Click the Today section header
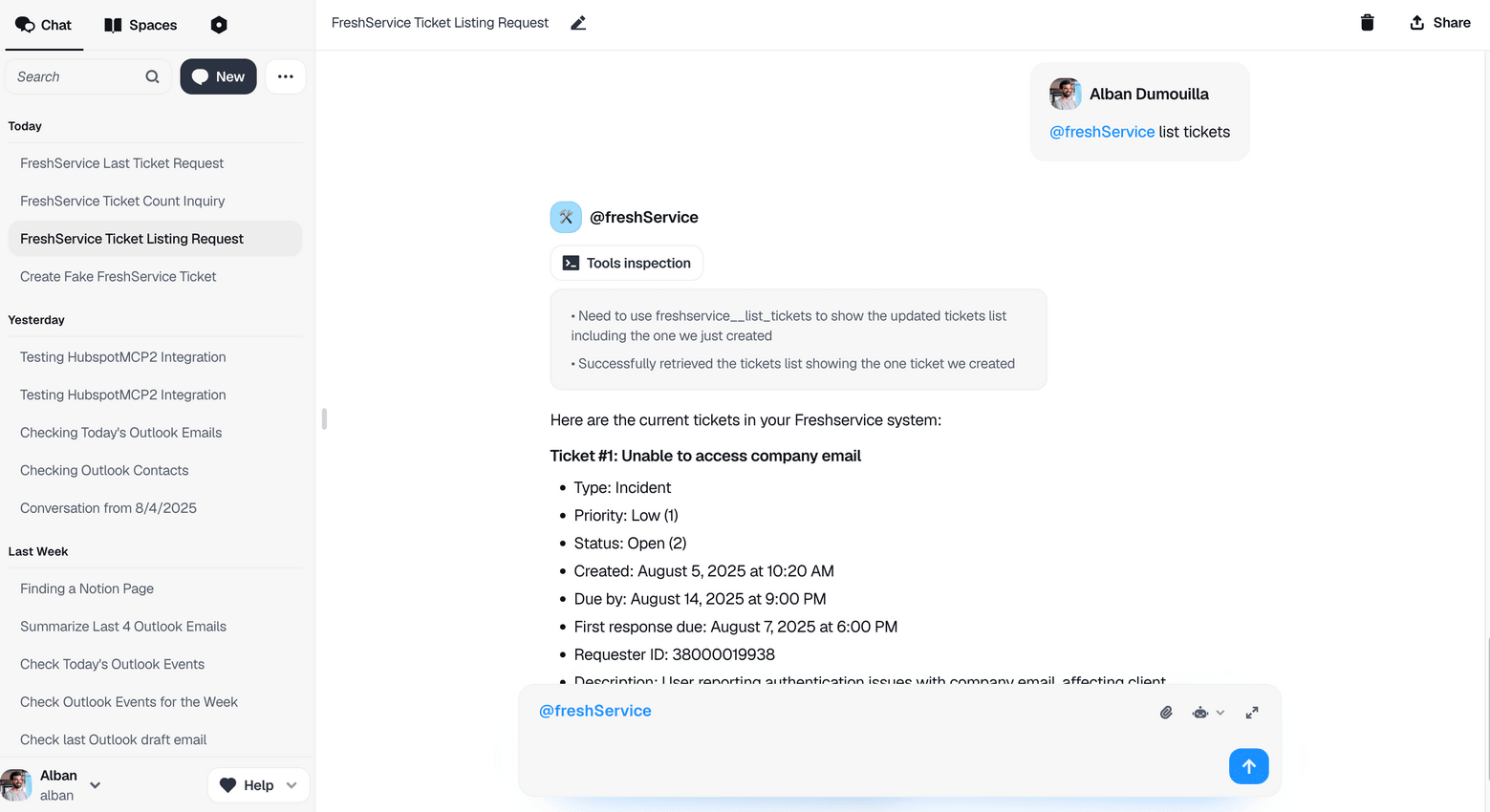The width and height of the screenshot is (1490, 812). click(x=25, y=126)
